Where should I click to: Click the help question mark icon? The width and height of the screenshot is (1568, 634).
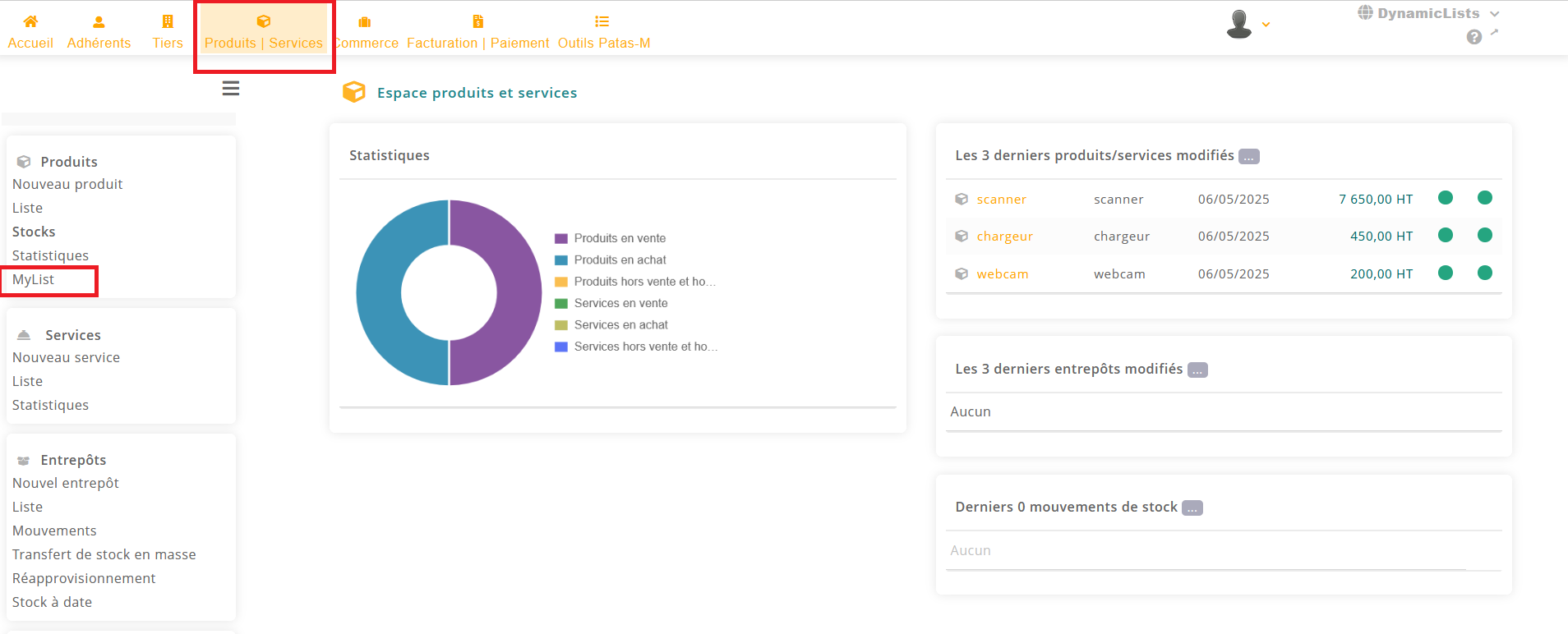(1474, 37)
